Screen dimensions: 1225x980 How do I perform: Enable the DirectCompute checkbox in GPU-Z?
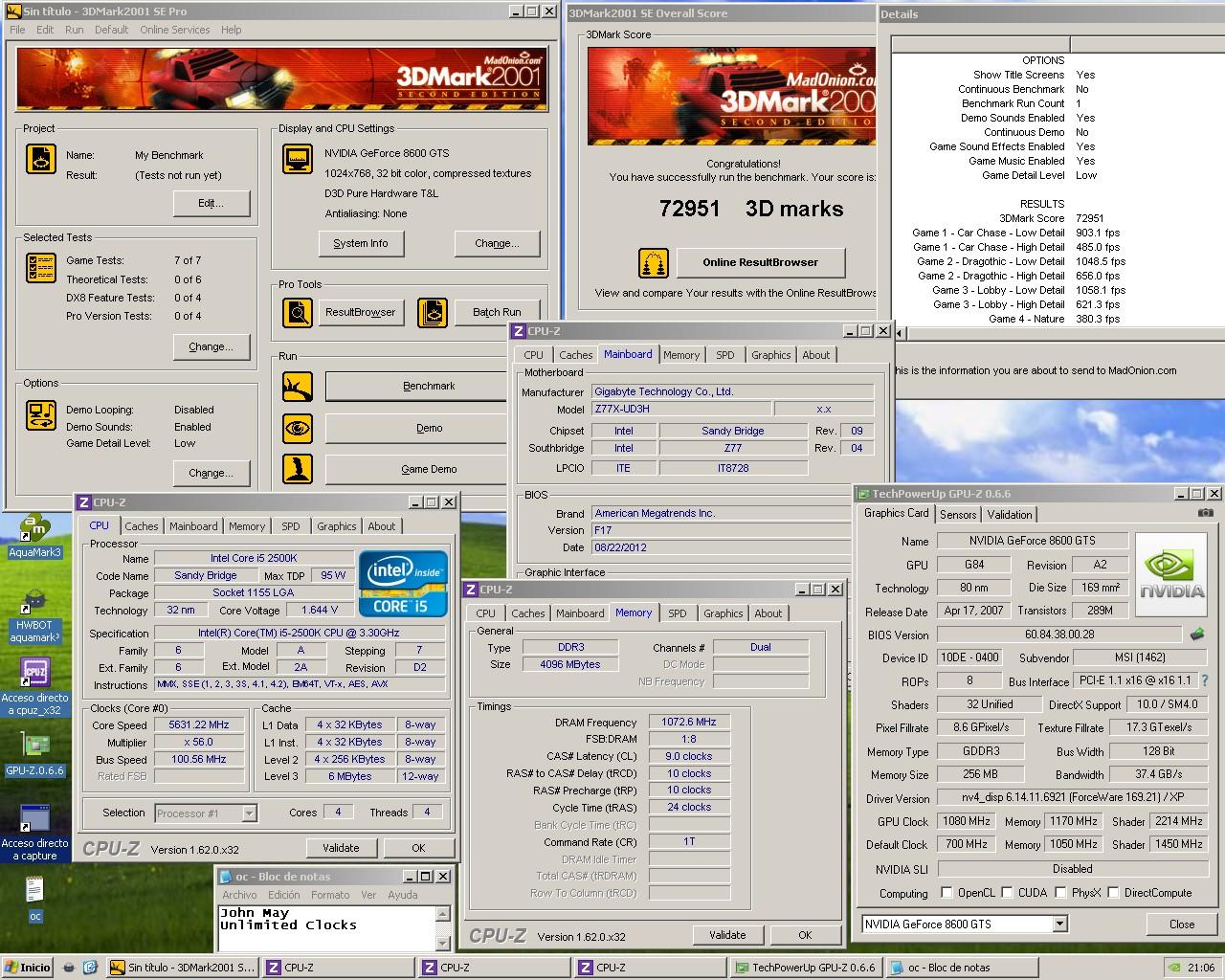point(1113,893)
